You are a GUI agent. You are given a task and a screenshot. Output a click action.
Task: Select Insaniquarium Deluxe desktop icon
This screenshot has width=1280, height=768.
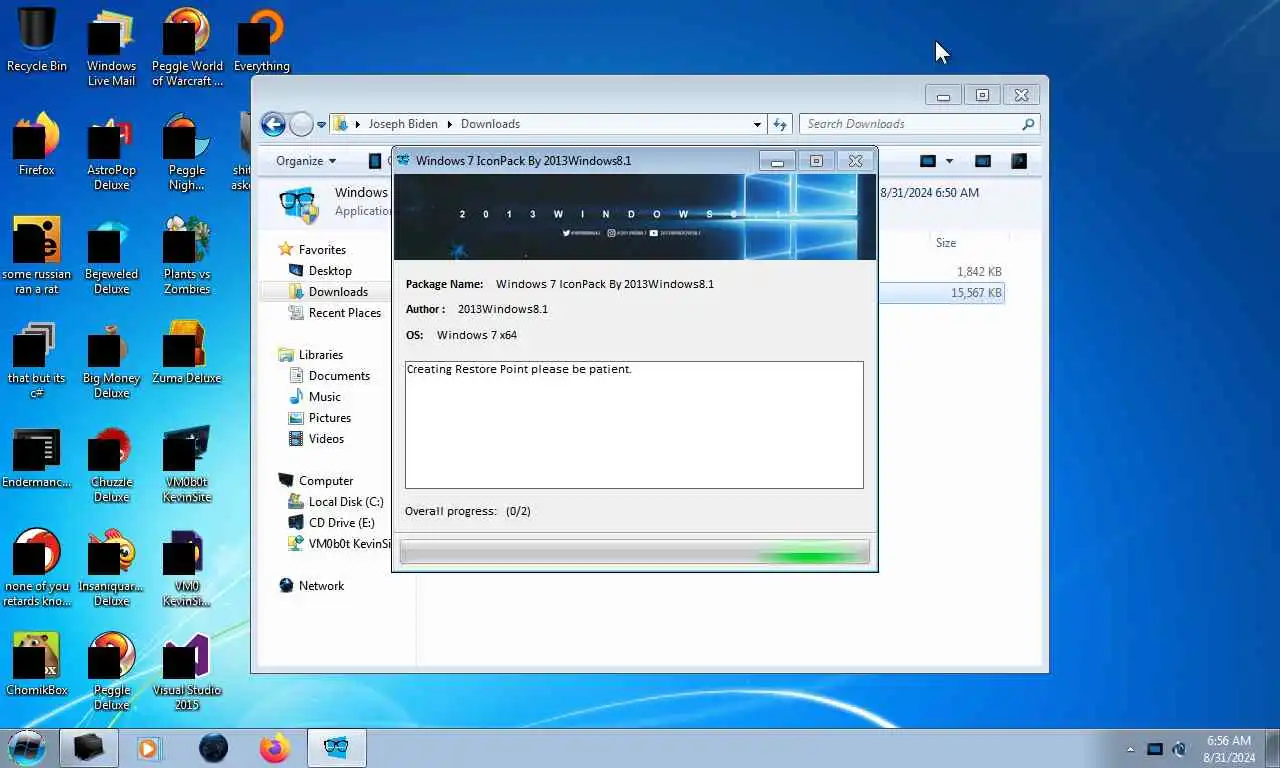click(111, 568)
